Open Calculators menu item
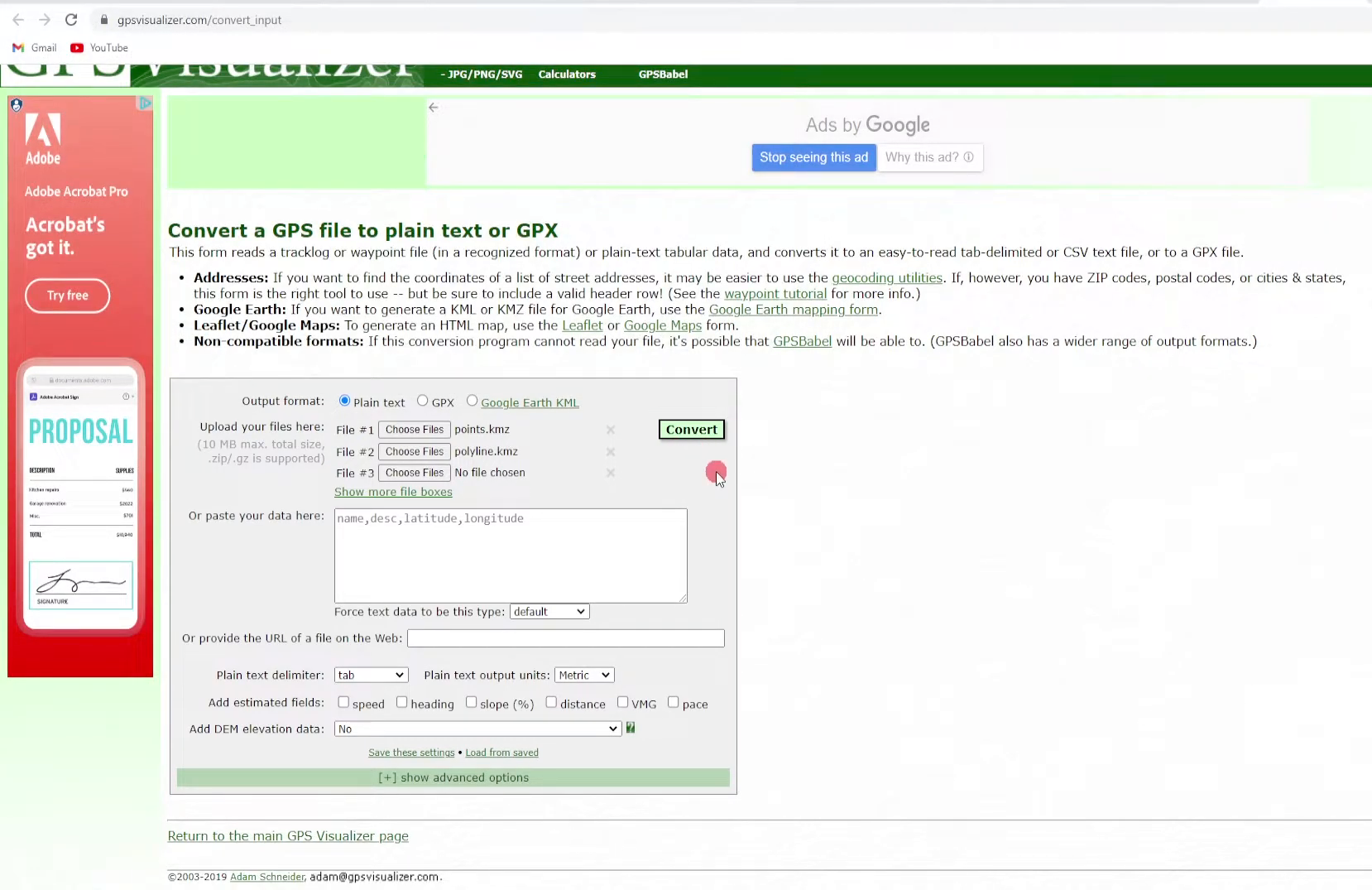The image size is (1372, 890). coord(567,75)
